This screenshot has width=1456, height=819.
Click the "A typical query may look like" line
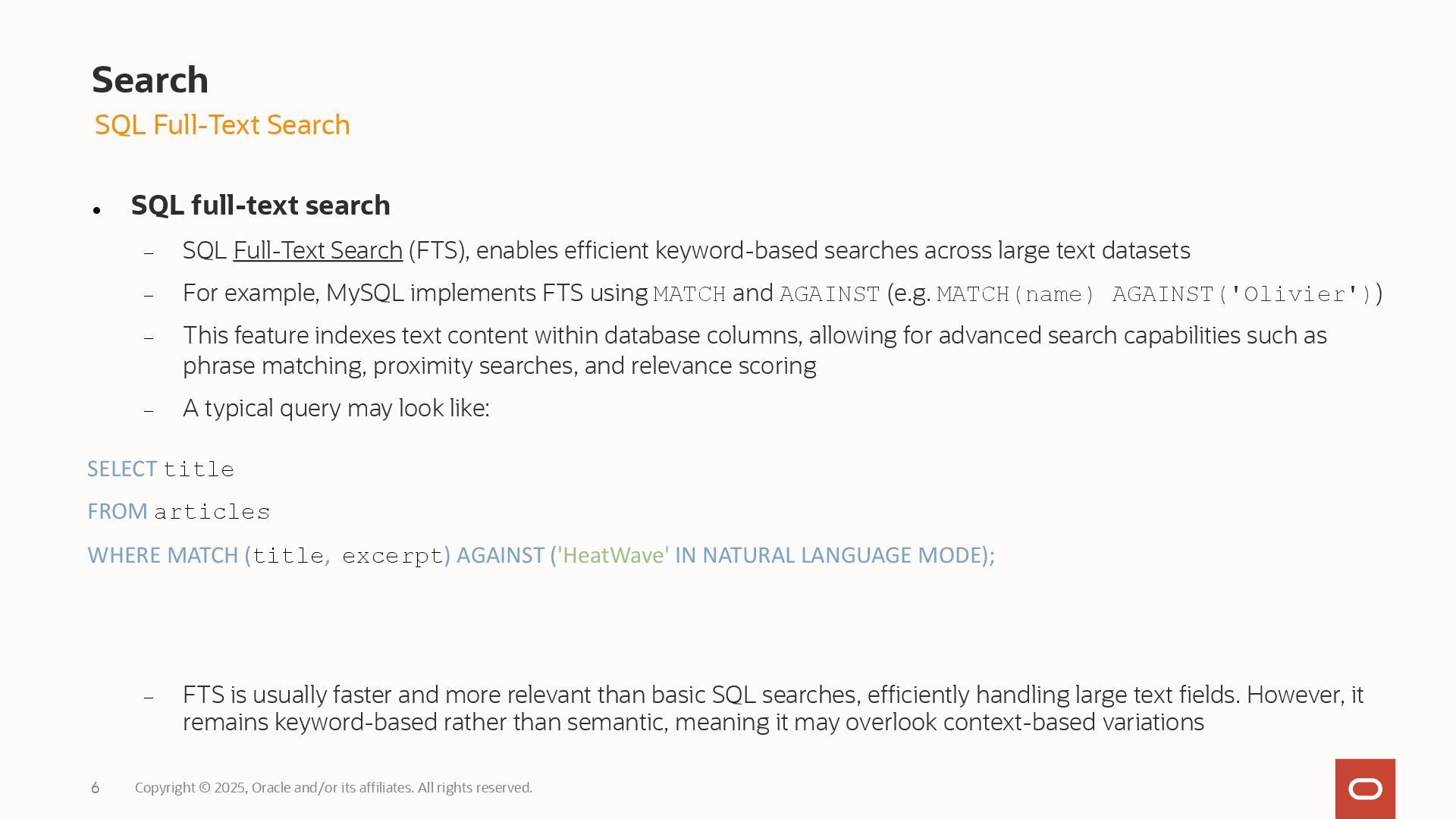pos(336,408)
